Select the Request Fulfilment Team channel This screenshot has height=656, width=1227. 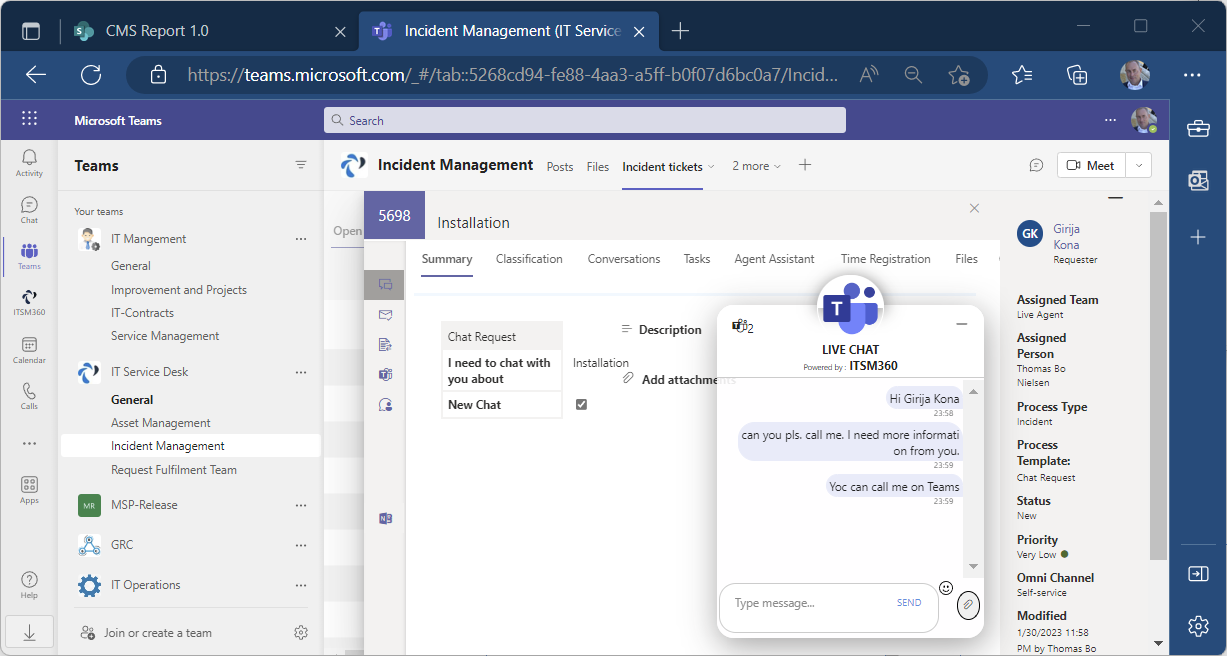(174, 470)
